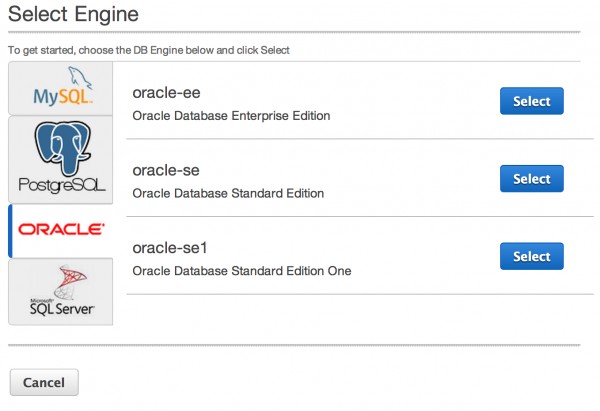Click the Oracle Database Standard Edition description
Screen dimensions: 600x411
click(228, 193)
